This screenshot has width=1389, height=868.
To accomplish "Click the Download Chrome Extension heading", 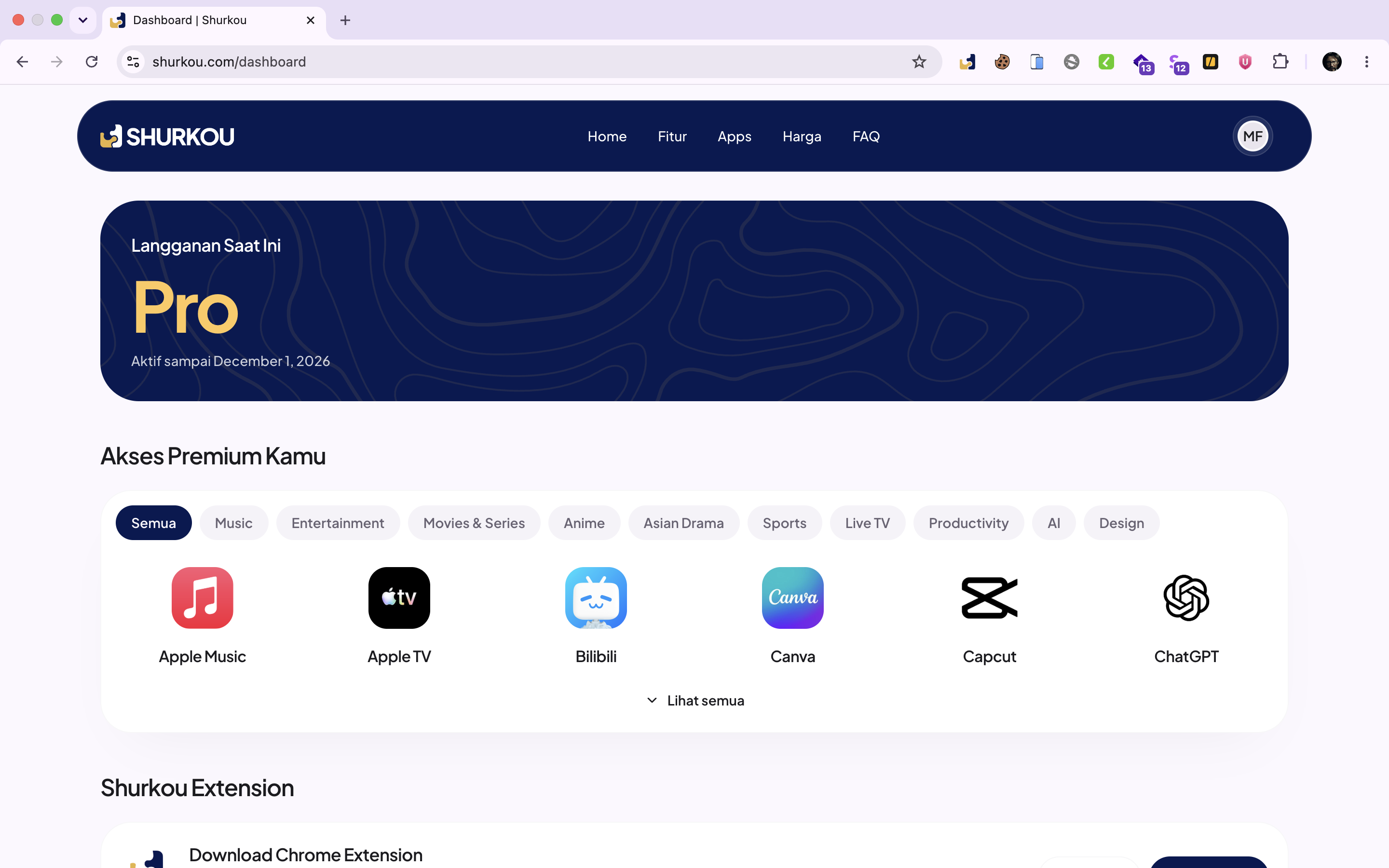I will point(305,855).
